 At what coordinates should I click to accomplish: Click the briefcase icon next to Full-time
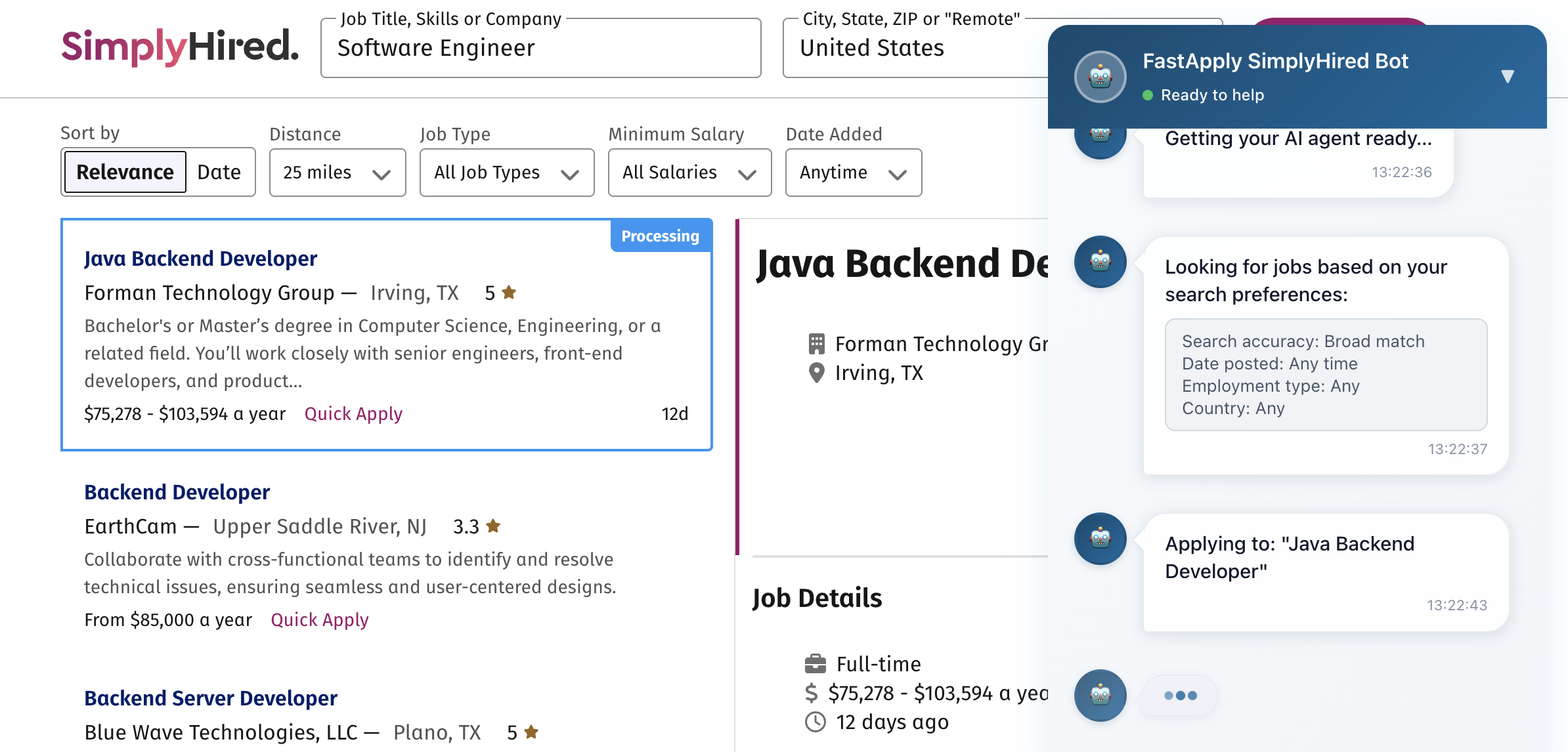pyautogui.click(x=816, y=664)
